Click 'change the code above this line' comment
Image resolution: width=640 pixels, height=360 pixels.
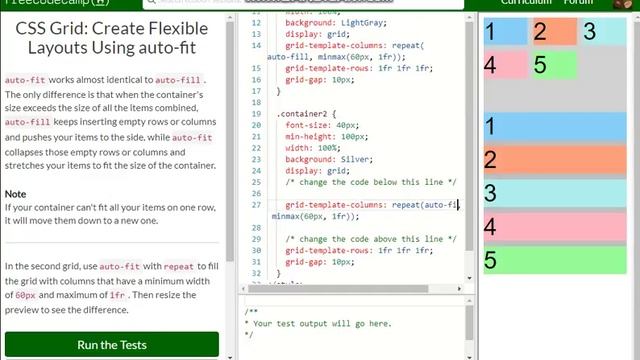pyautogui.click(x=371, y=239)
